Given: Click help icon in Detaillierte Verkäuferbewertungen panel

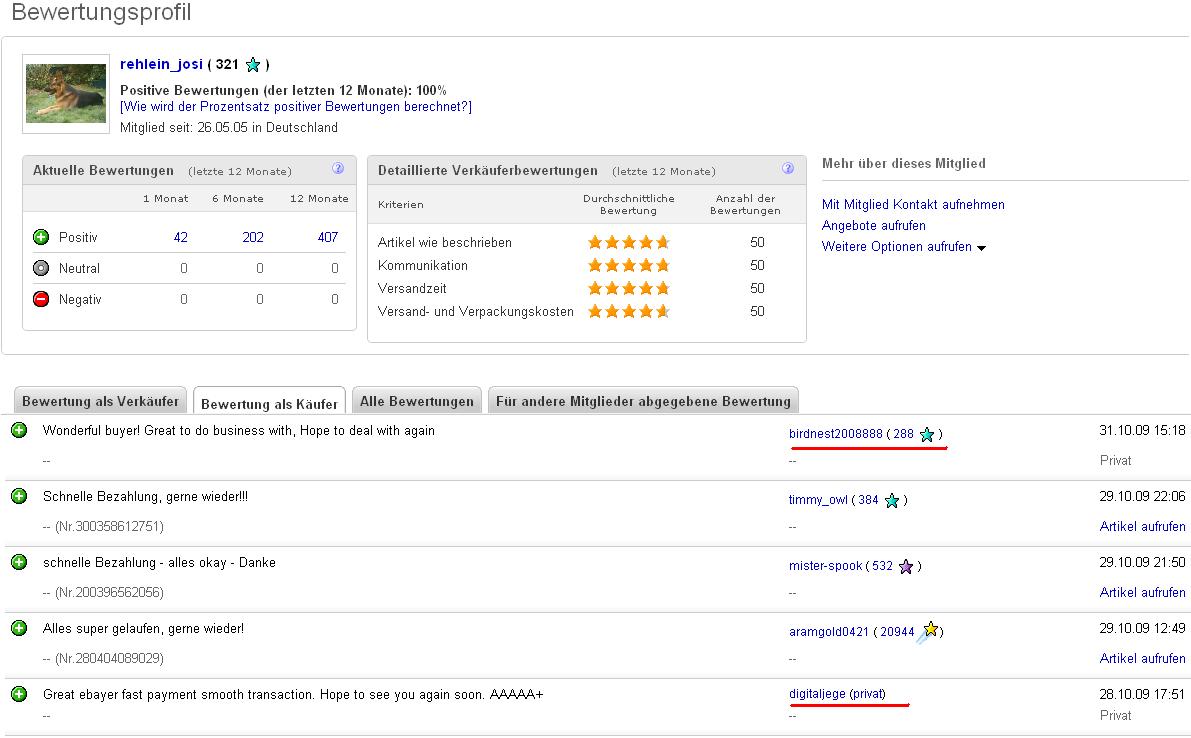Looking at the screenshot, I should 788,169.
